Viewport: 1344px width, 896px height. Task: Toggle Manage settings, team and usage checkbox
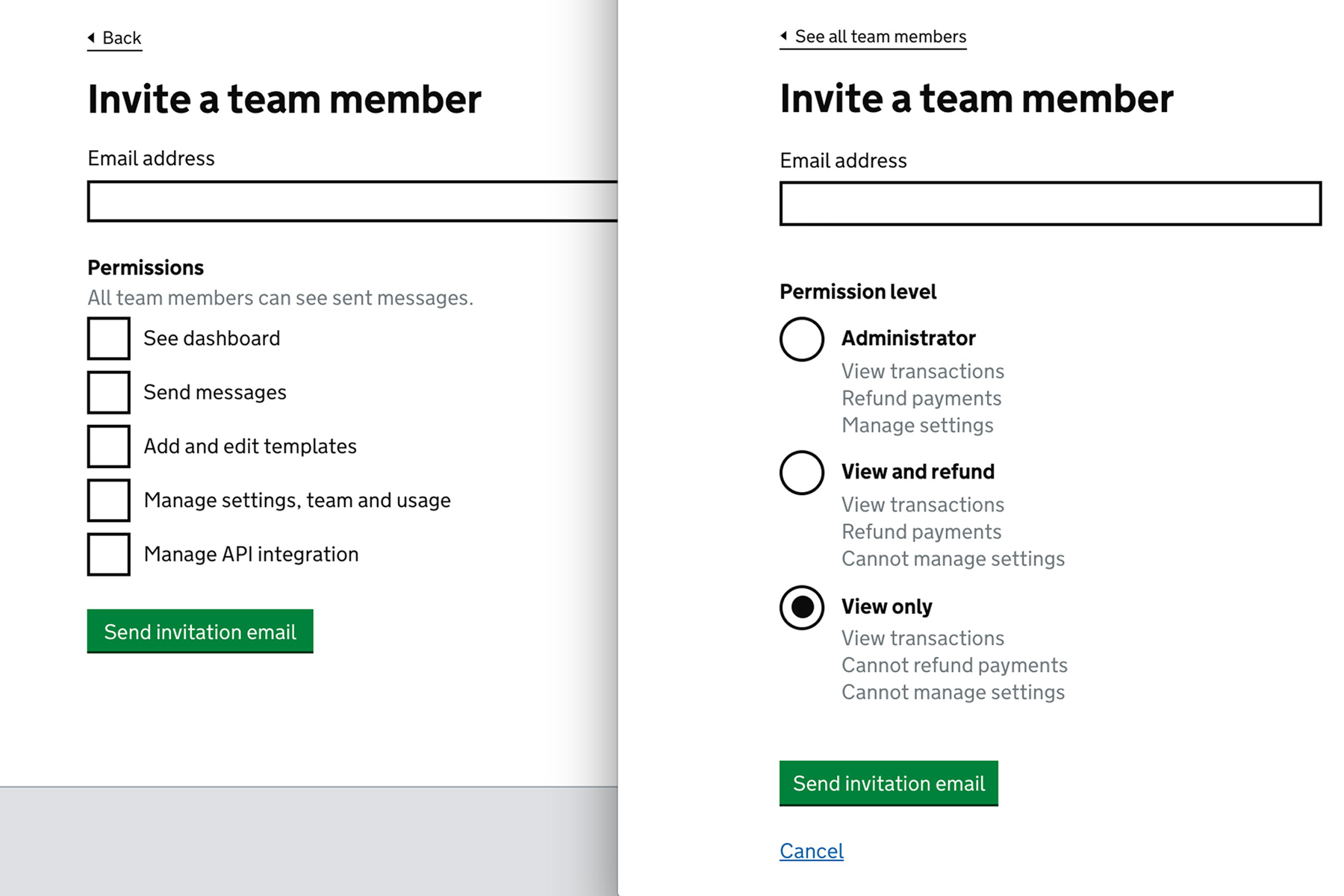click(109, 500)
